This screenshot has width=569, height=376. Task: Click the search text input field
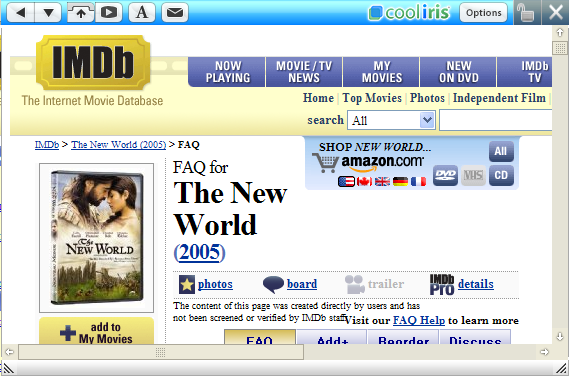496,120
